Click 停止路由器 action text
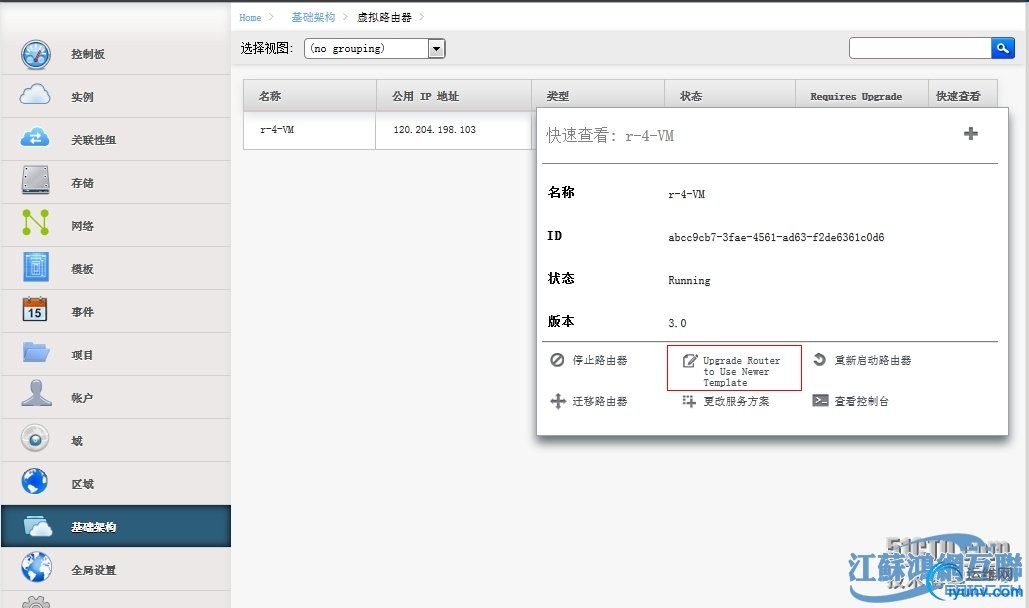The image size is (1029, 608). 600,360
